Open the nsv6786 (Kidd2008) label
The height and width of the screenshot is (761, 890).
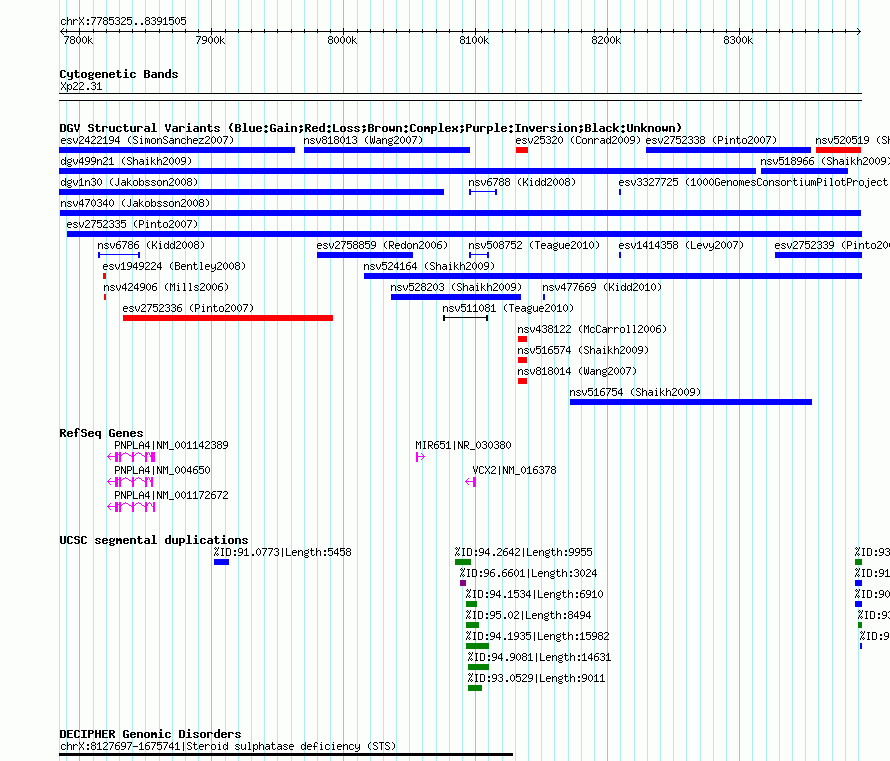coord(151,245)
